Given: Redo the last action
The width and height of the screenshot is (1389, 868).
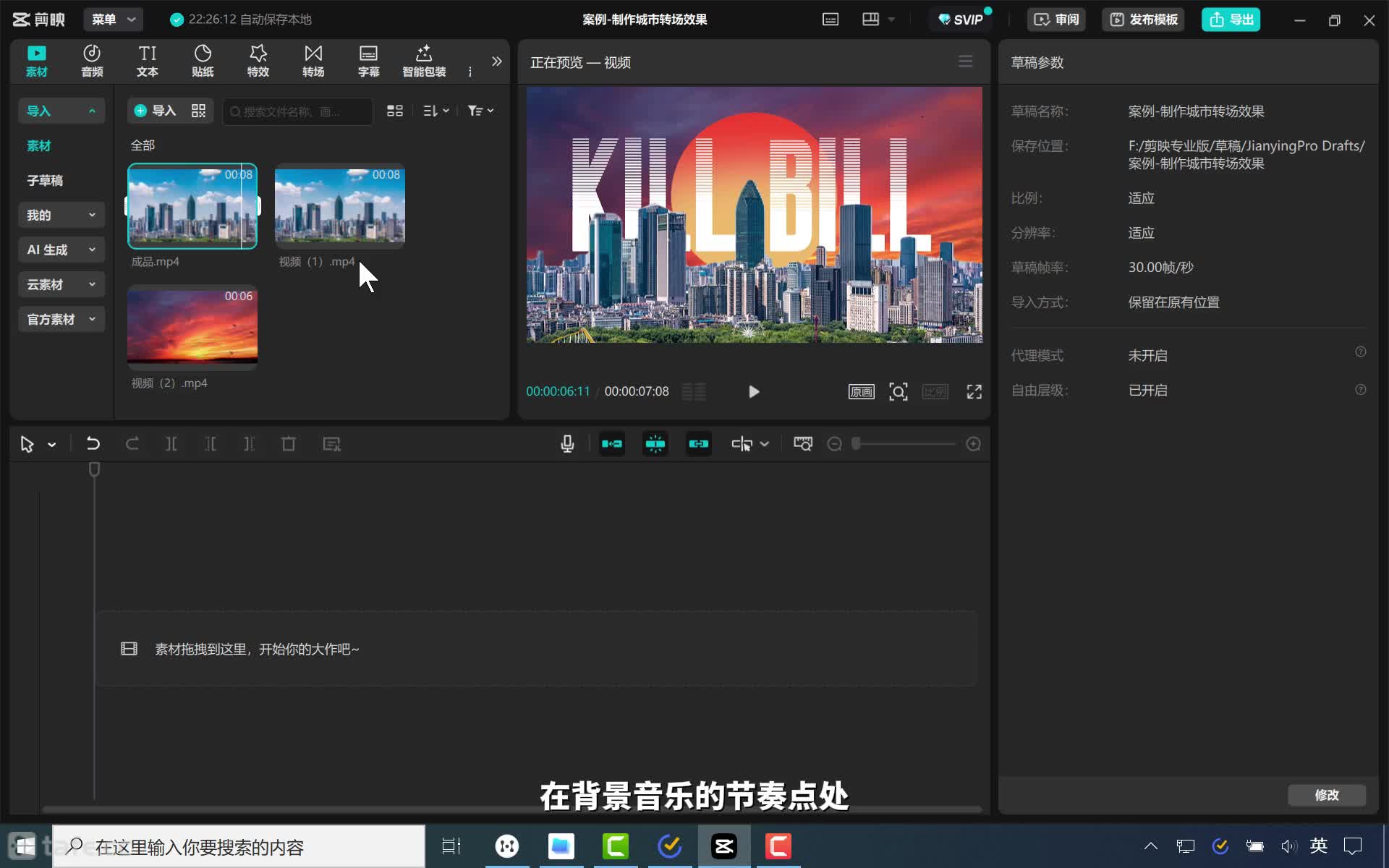Looking at the screenshot, I should [x=132, y=444].
